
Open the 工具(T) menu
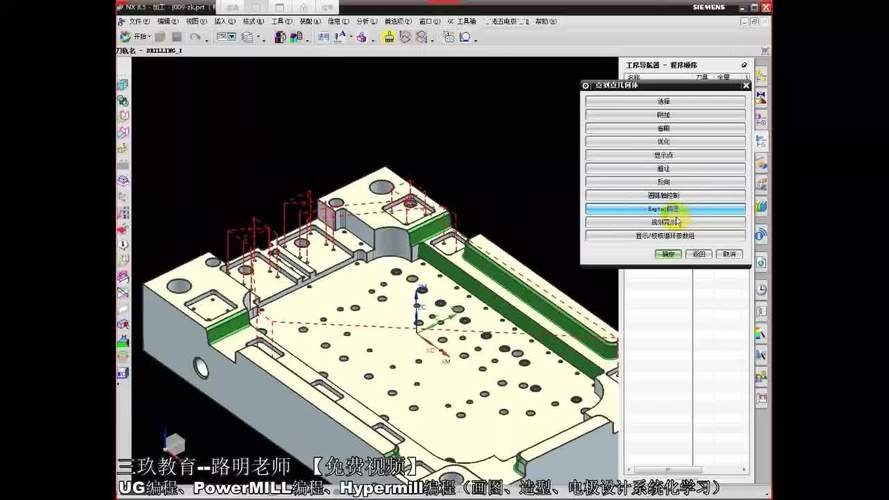[x=281, y=22]
